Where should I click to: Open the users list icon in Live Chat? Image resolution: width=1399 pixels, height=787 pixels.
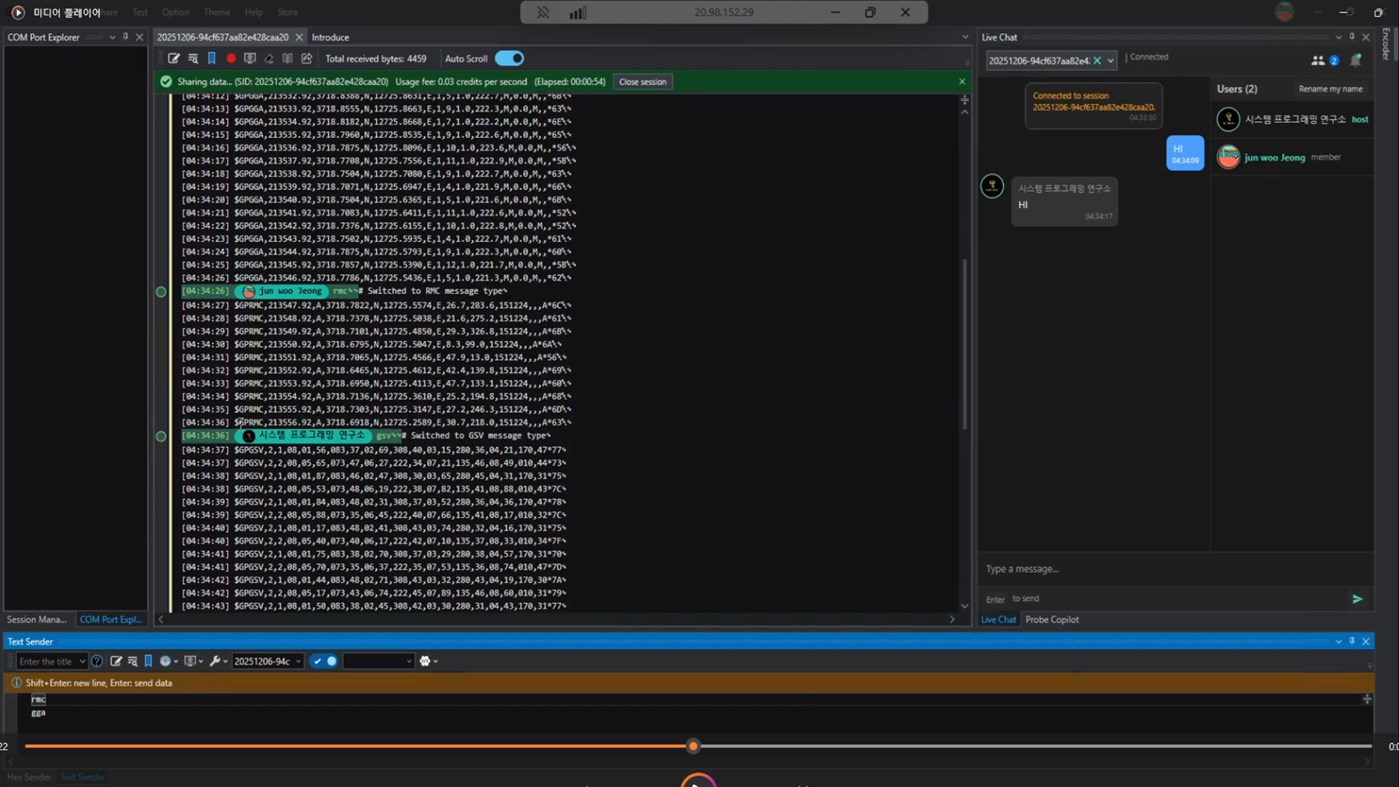[x=1318, y=61]
